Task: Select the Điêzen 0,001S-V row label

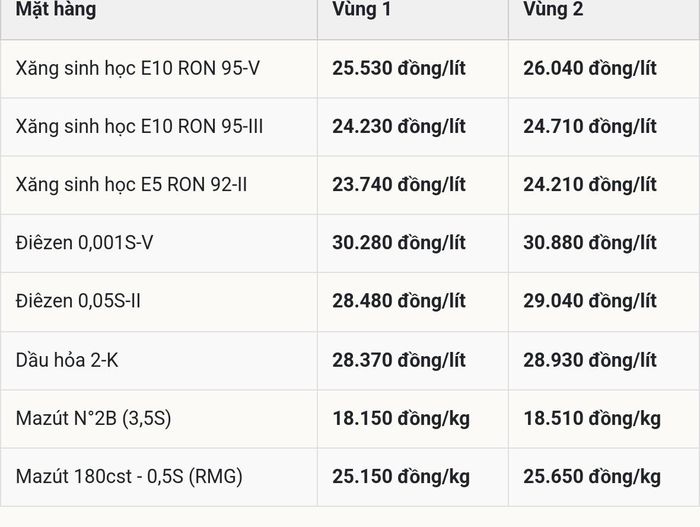Action: (x=84, y=243)
